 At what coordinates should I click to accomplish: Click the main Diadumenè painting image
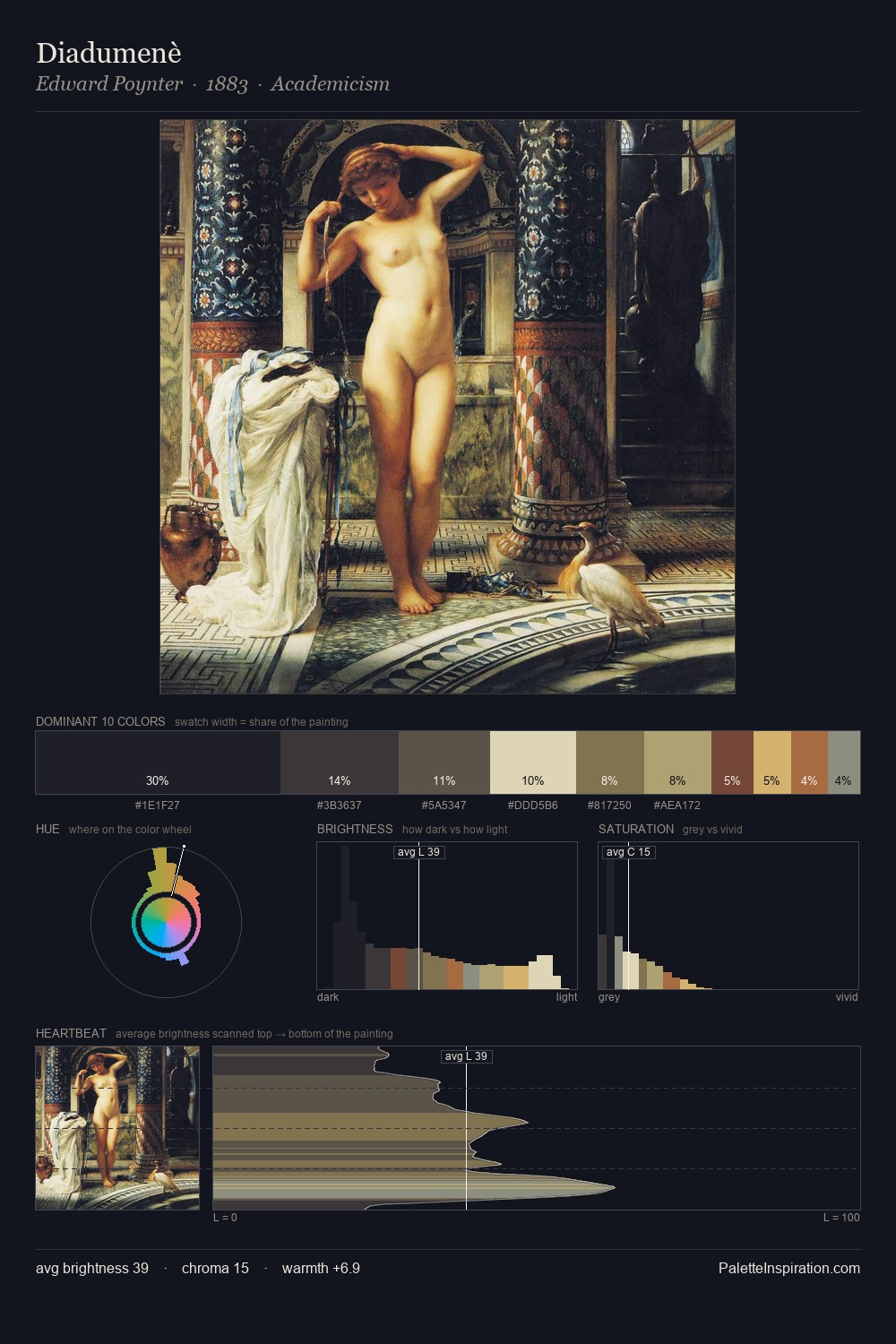tap(447, 407)
